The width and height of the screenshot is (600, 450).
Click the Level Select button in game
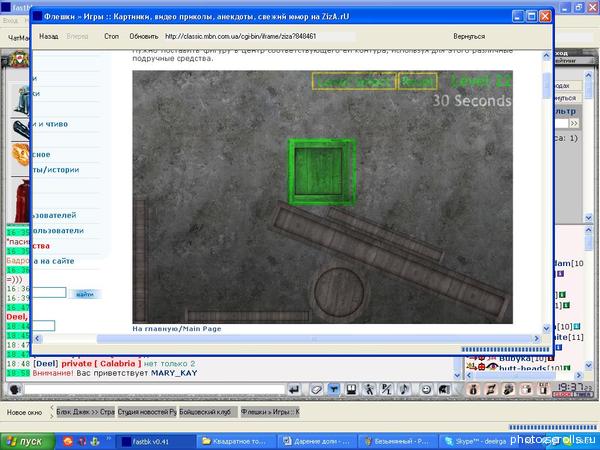pos(354,81)
